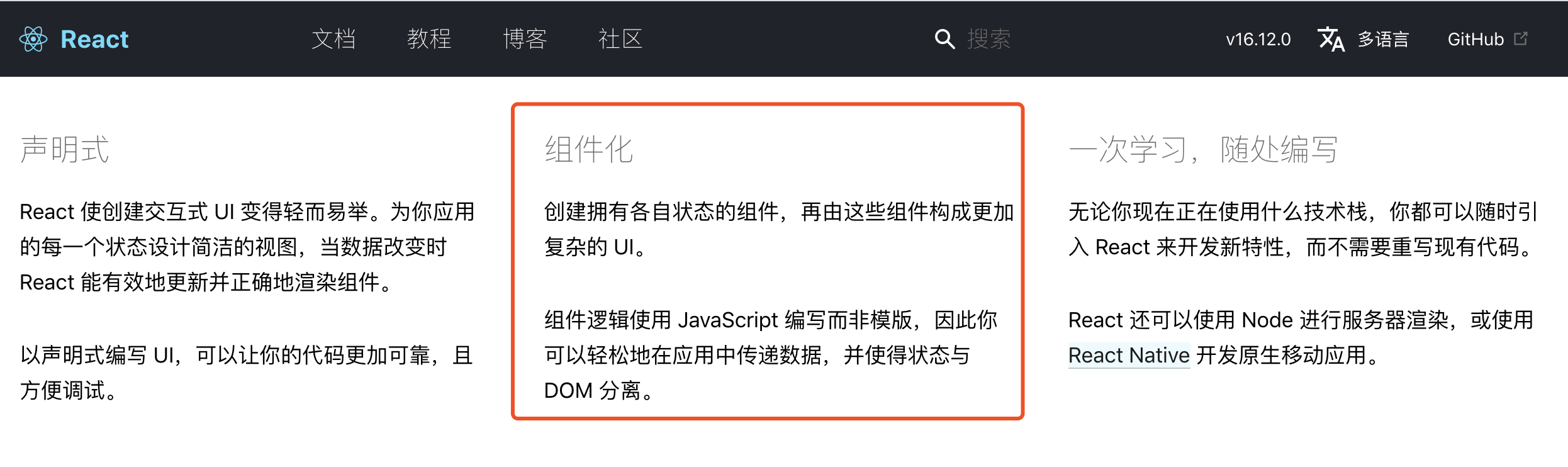Click the search magnifier icon
The height and width of the screenshot is (467, 1568).
click(x=944, y=39)
